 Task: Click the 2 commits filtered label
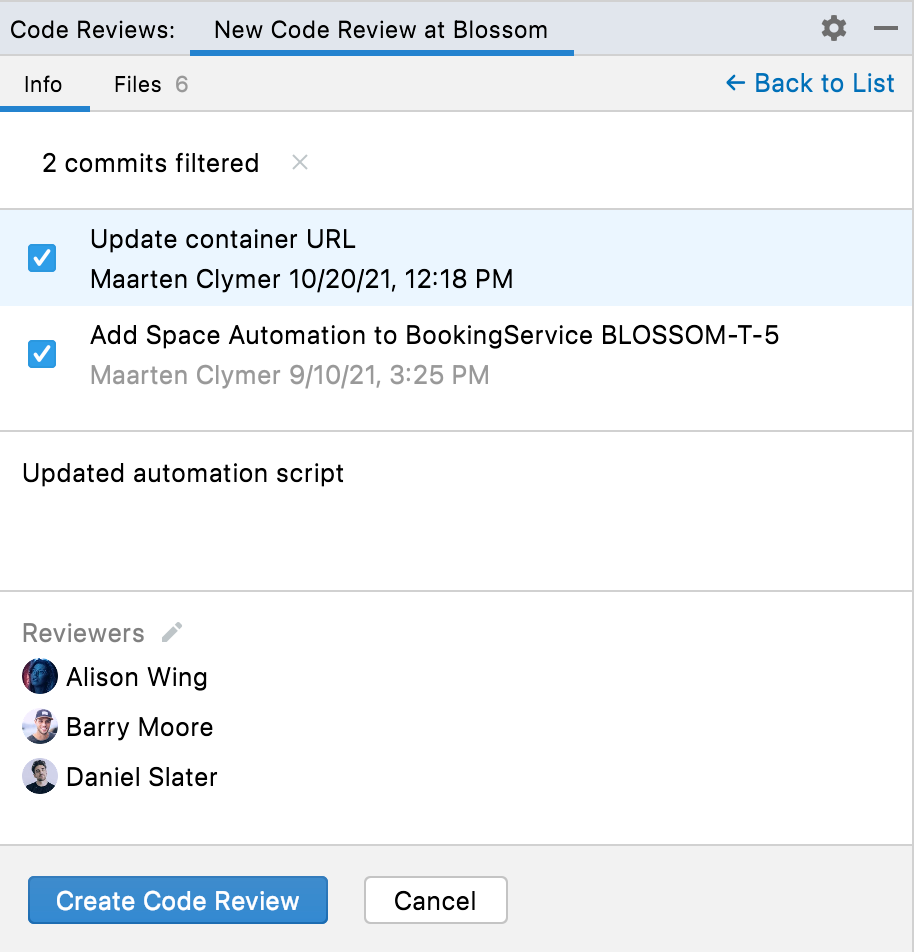pyautogui.click(x=150, y=163)
